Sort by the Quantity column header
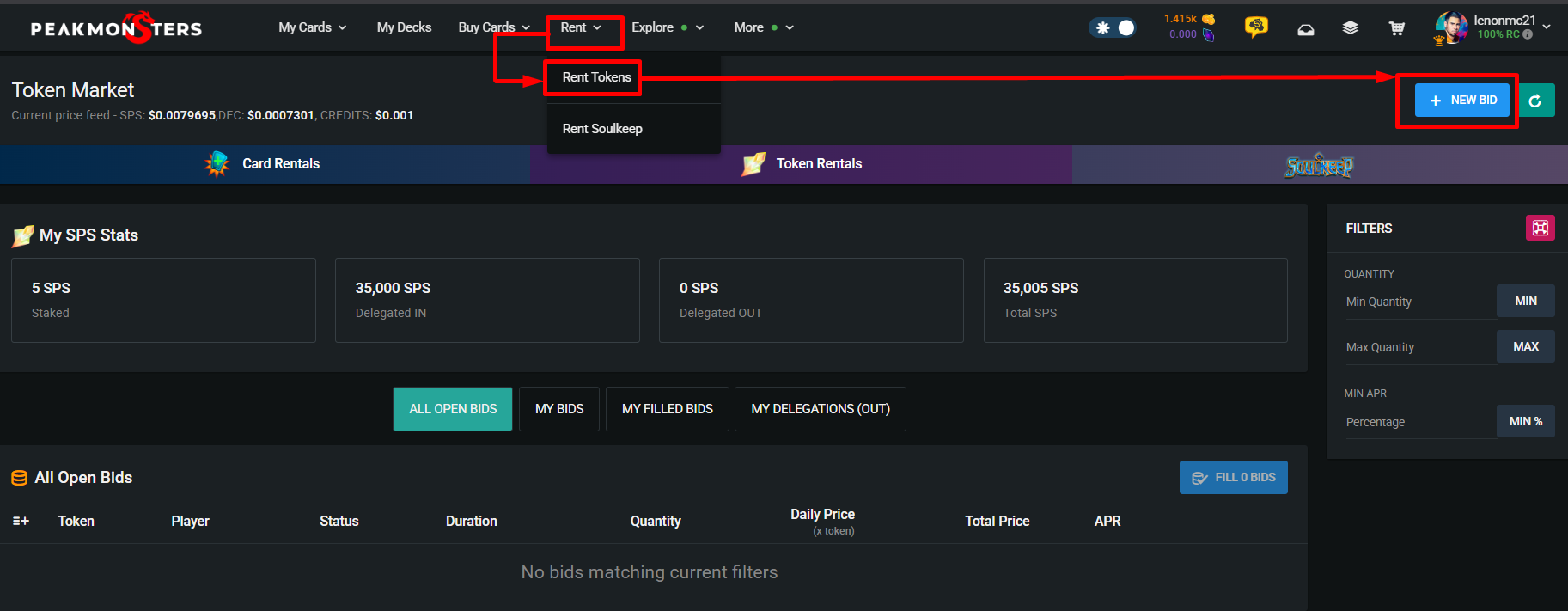 [x=656, y=522]
